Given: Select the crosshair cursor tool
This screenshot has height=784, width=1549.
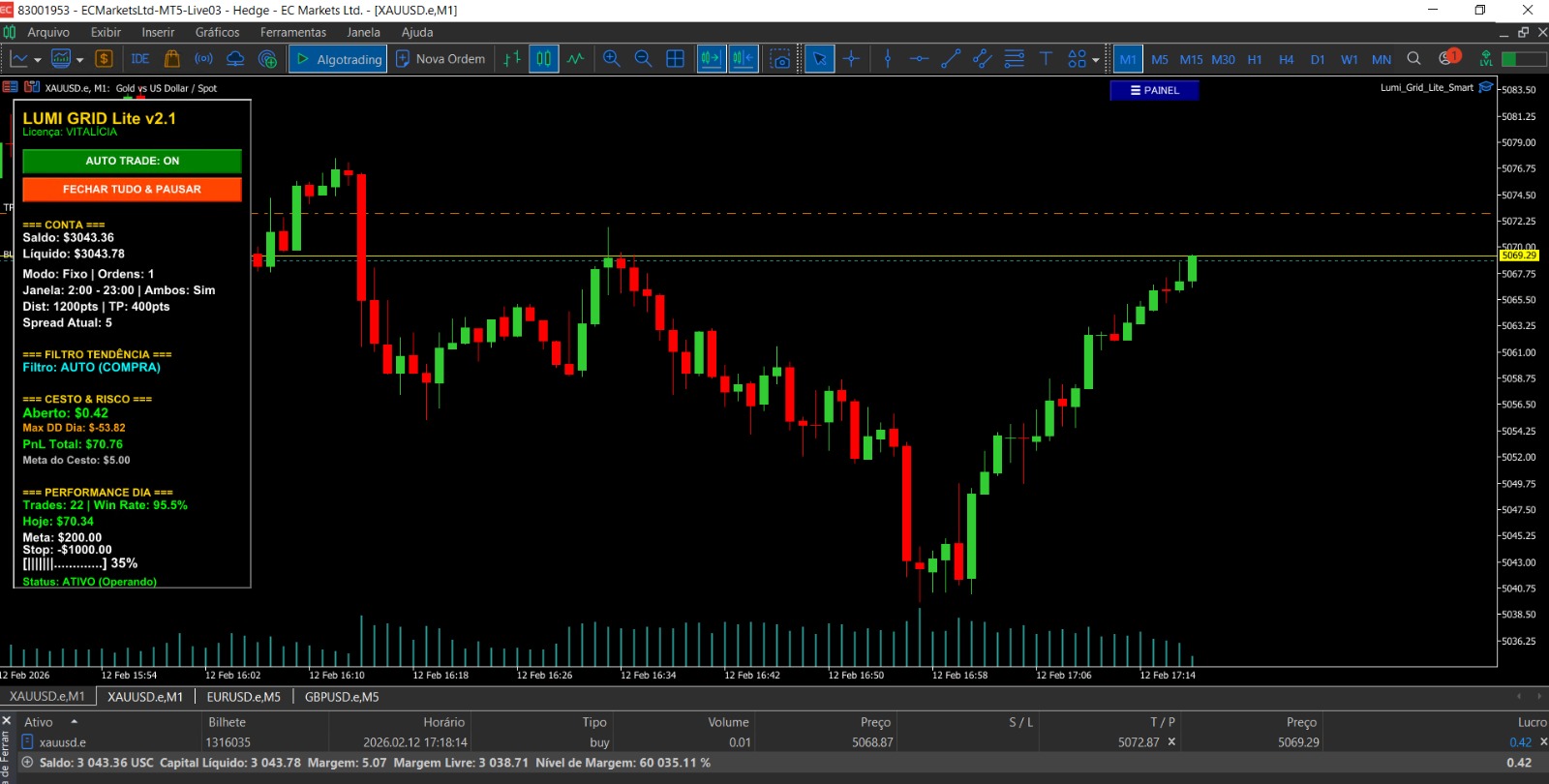Looking at the screenshot, I should click(x=851, y=59).
